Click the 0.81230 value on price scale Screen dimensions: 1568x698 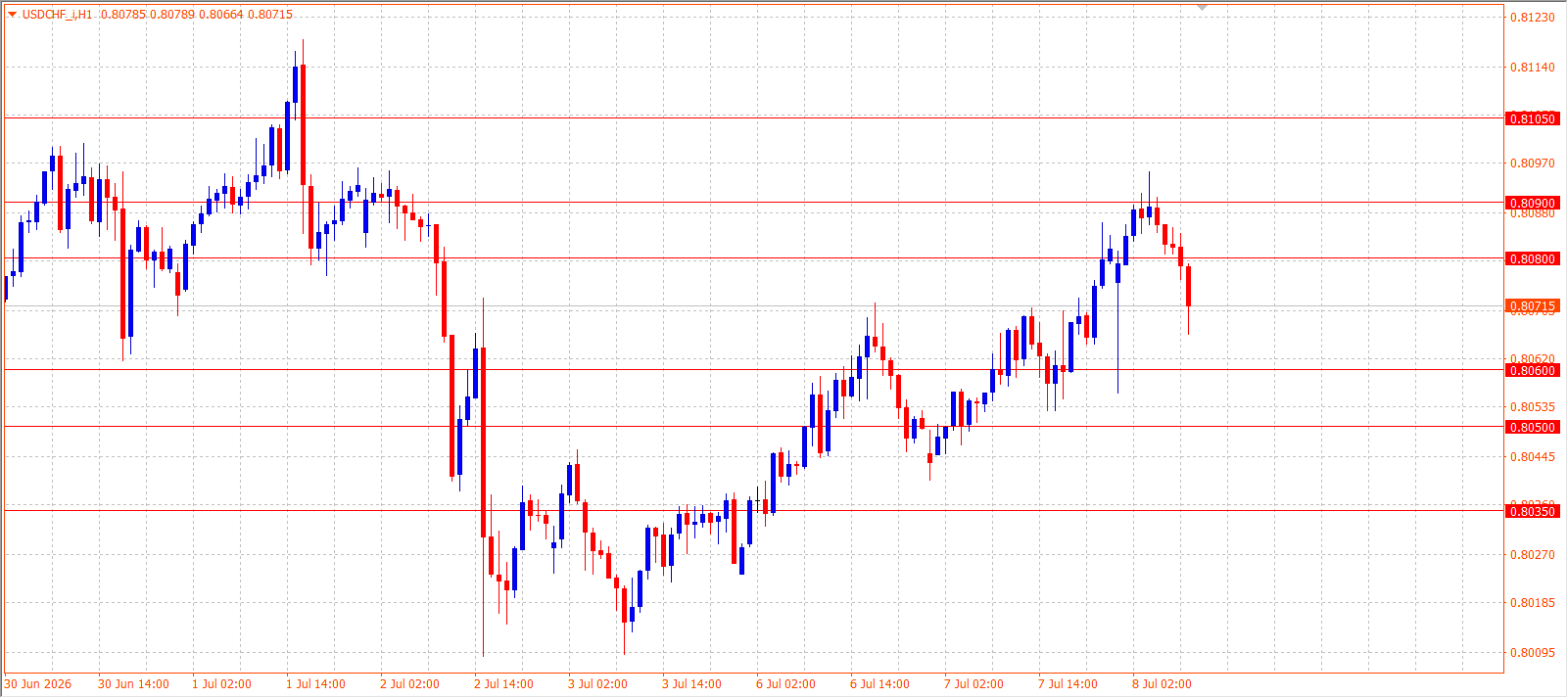click(1532, 18)
